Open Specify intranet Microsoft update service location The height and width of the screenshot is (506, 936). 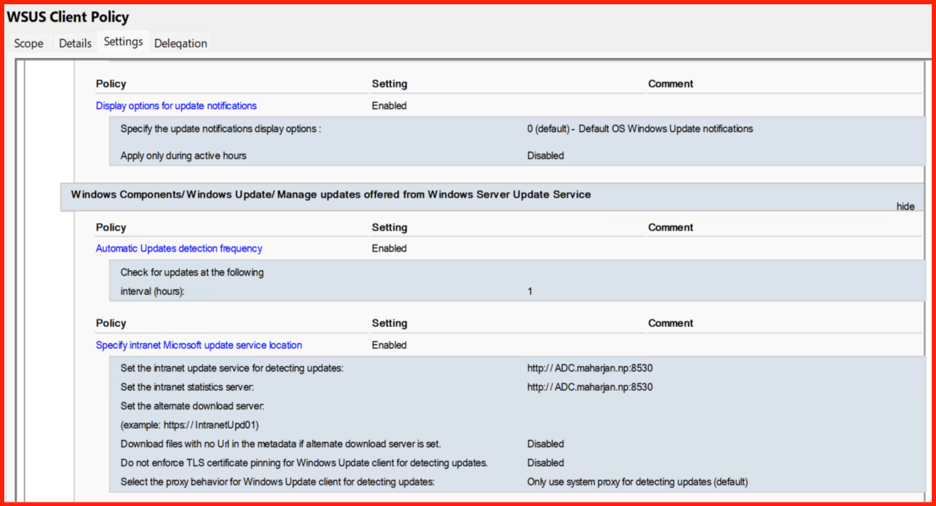click(199, 345)
